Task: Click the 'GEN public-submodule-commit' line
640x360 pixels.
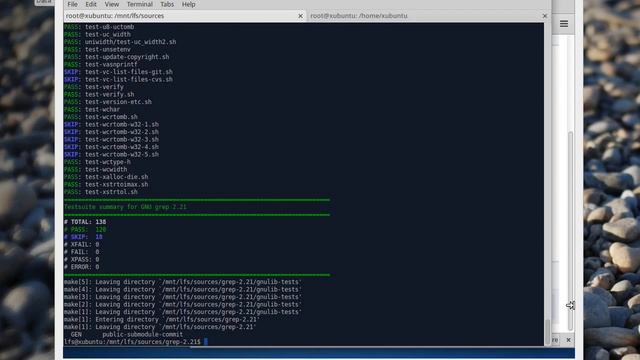Action: [127, 334]
